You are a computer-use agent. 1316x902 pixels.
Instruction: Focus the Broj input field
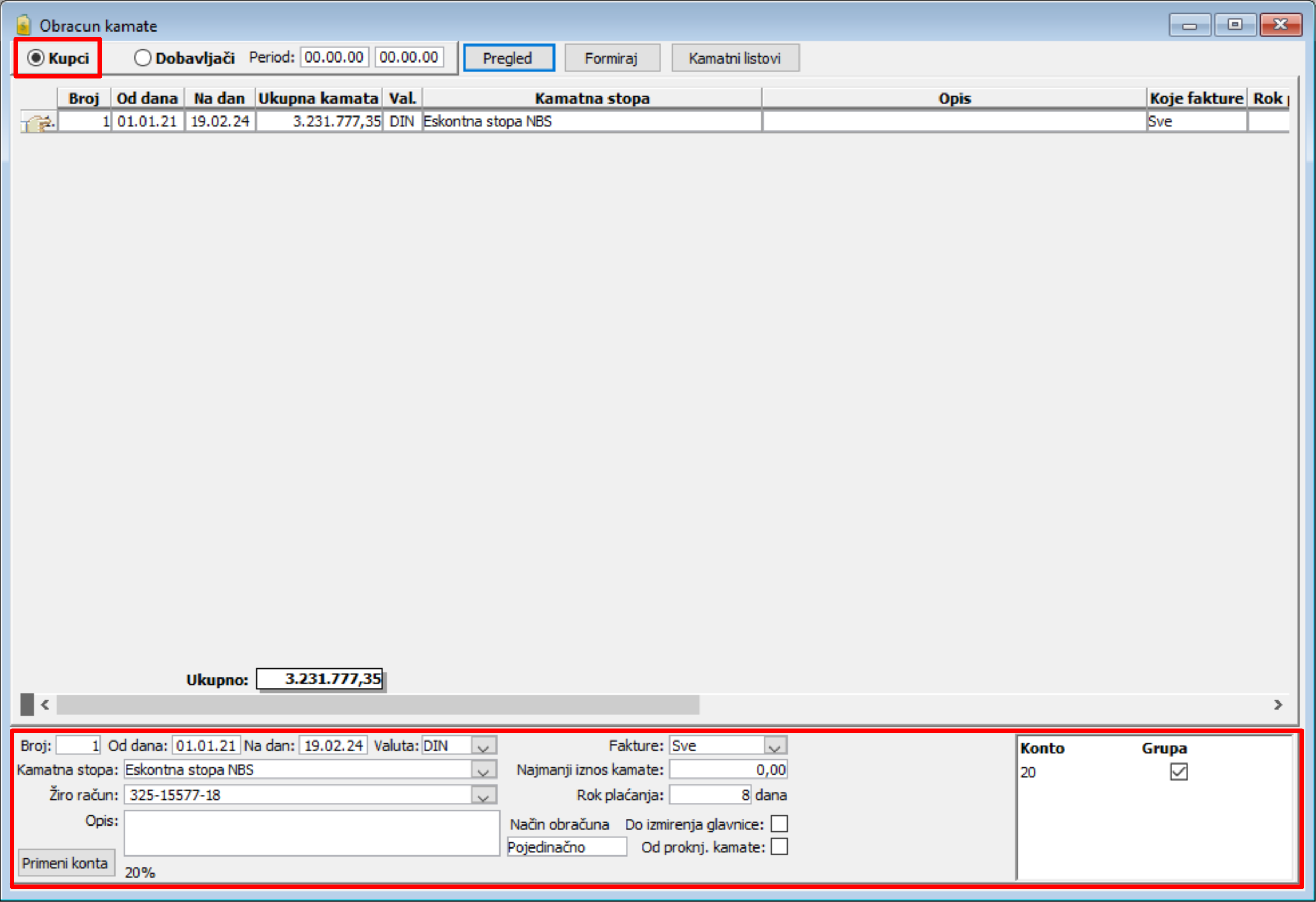(78, 746)
